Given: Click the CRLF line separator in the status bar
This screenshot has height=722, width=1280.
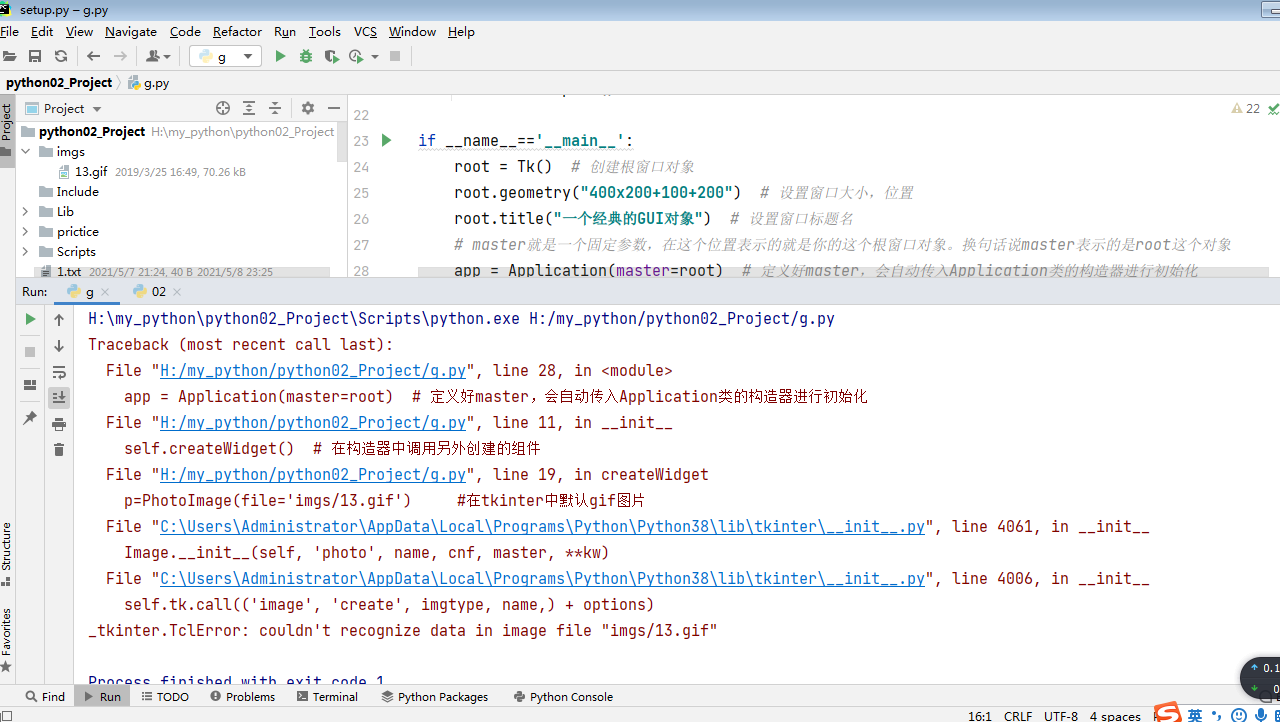Looking at the screenshot, I should point(1018,716).
